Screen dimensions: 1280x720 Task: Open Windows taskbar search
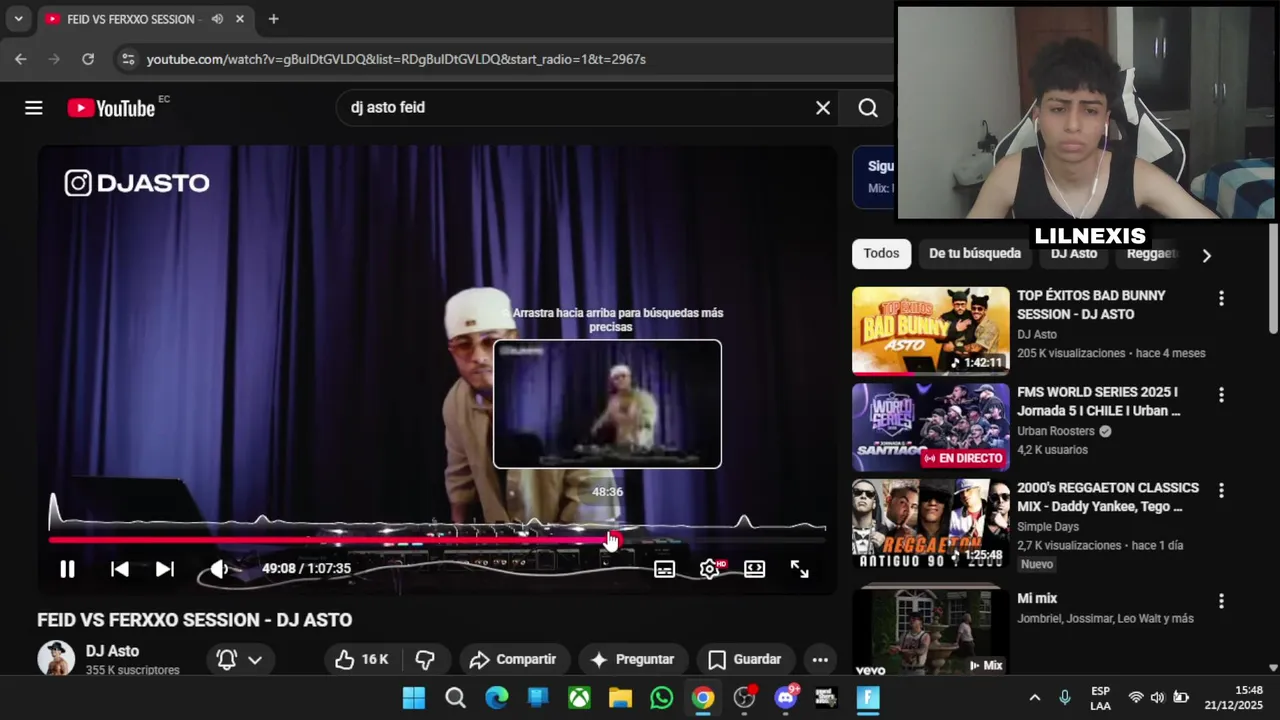pos(455,698)
